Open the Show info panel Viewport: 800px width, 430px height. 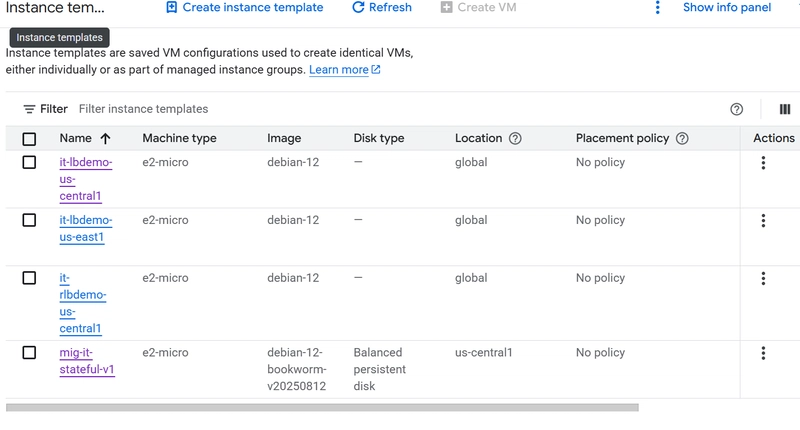point(727,8)
